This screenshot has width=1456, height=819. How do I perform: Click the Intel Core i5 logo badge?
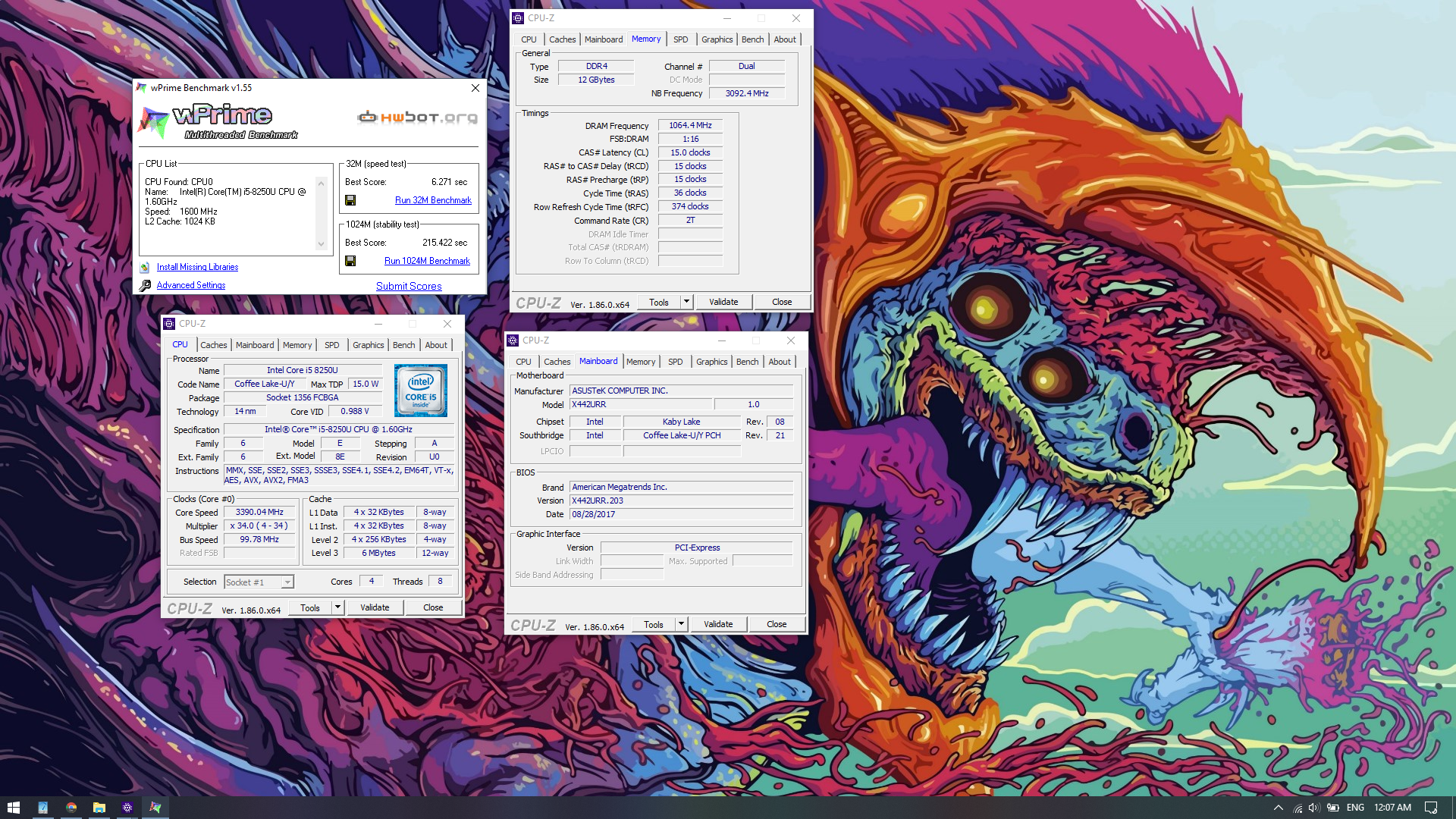point(421,391)
